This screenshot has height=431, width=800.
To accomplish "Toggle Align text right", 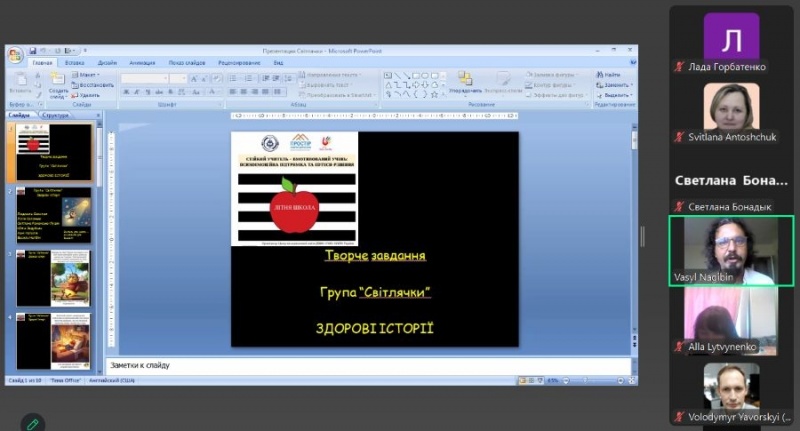I will 254,92.
